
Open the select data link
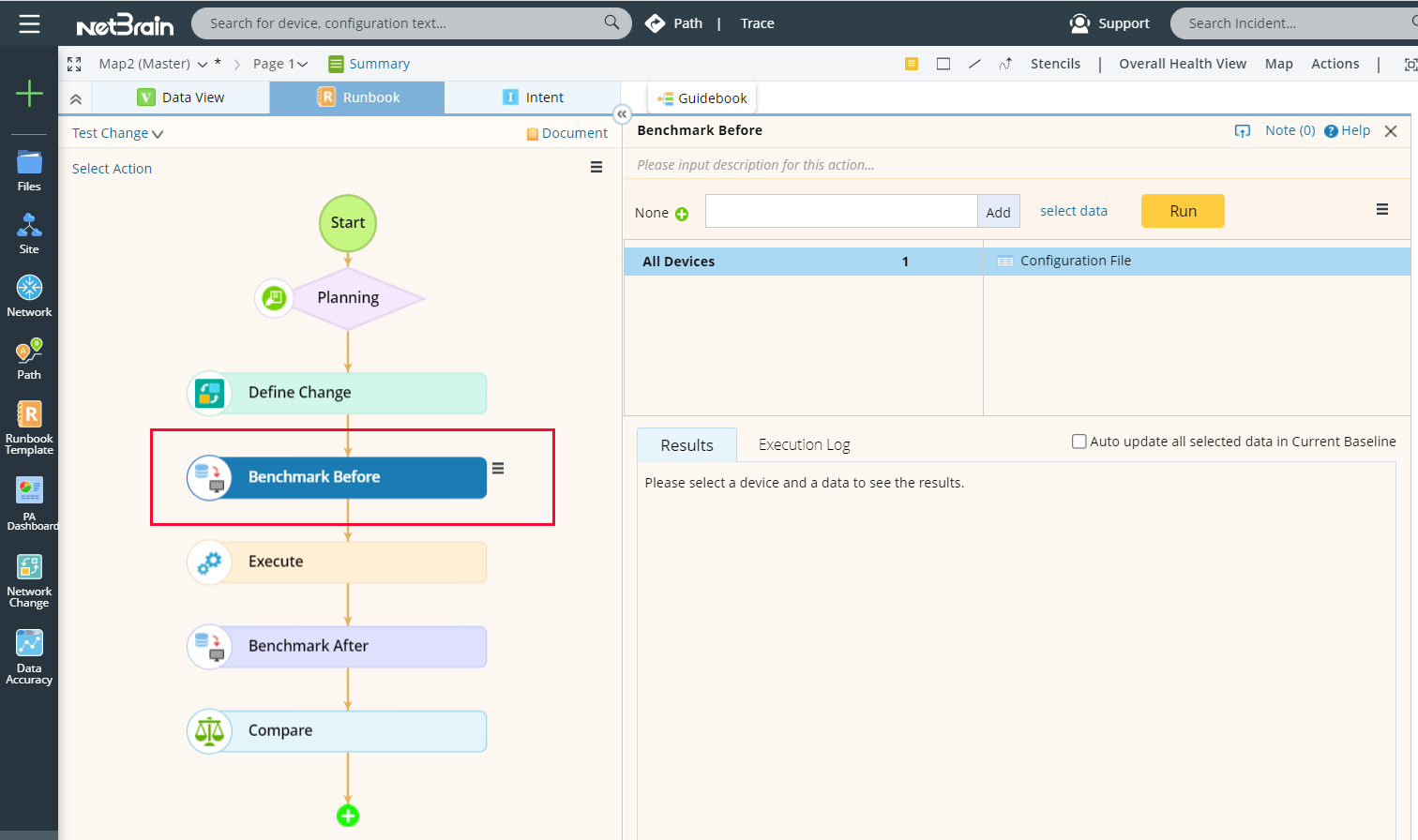pyautogui.click(x=1073, y=211)
